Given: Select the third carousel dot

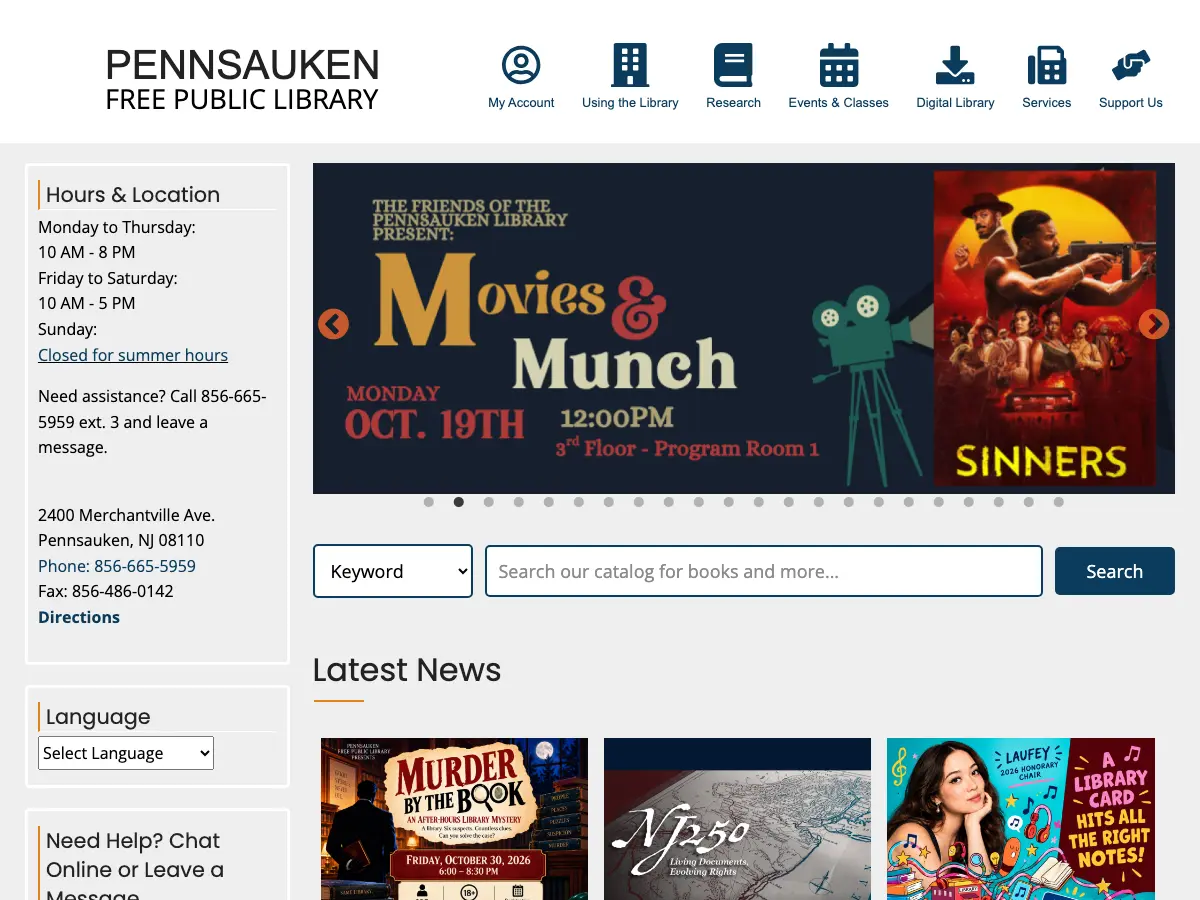Looking at the screenshot, I should click(489, 502).
